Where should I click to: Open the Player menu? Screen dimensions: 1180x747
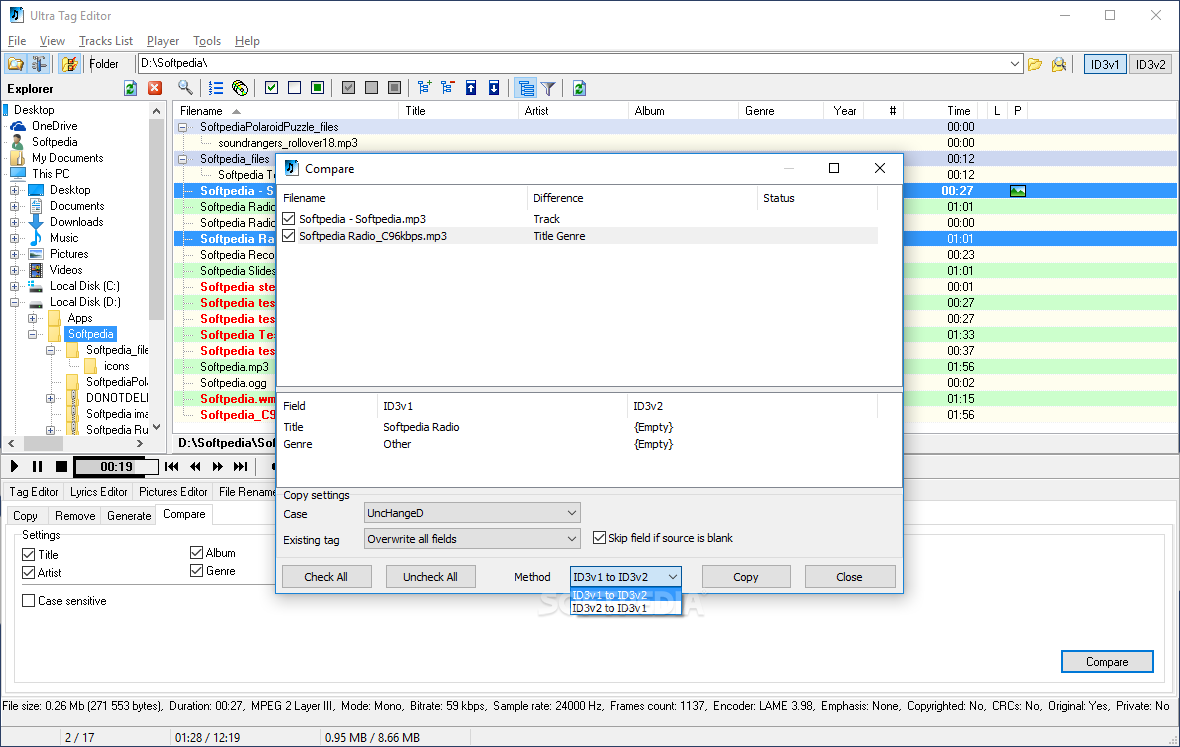pyautogui.click(x=163, y=41)
